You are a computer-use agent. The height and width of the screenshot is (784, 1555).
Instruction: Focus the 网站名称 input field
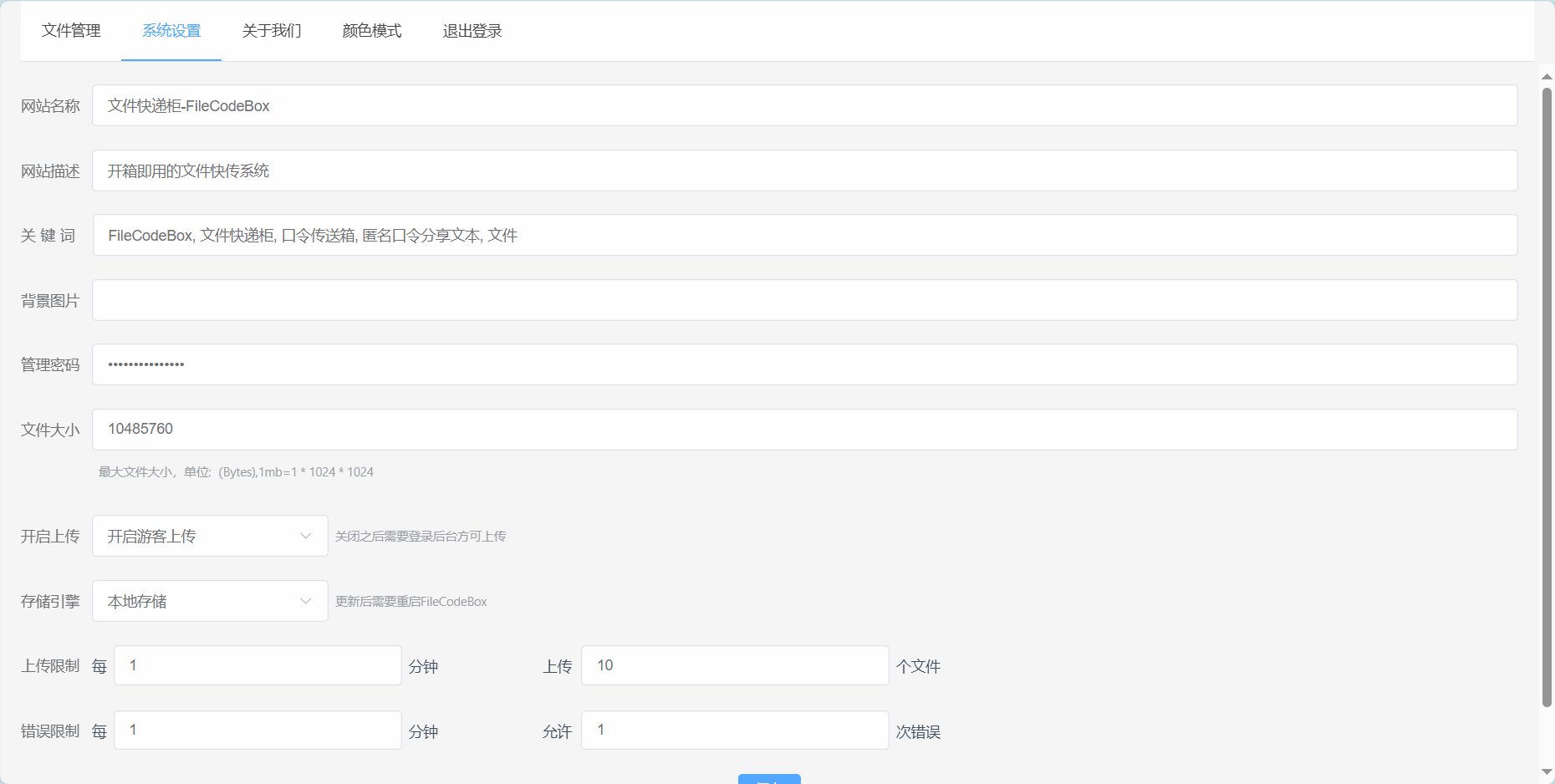(804, 105)
